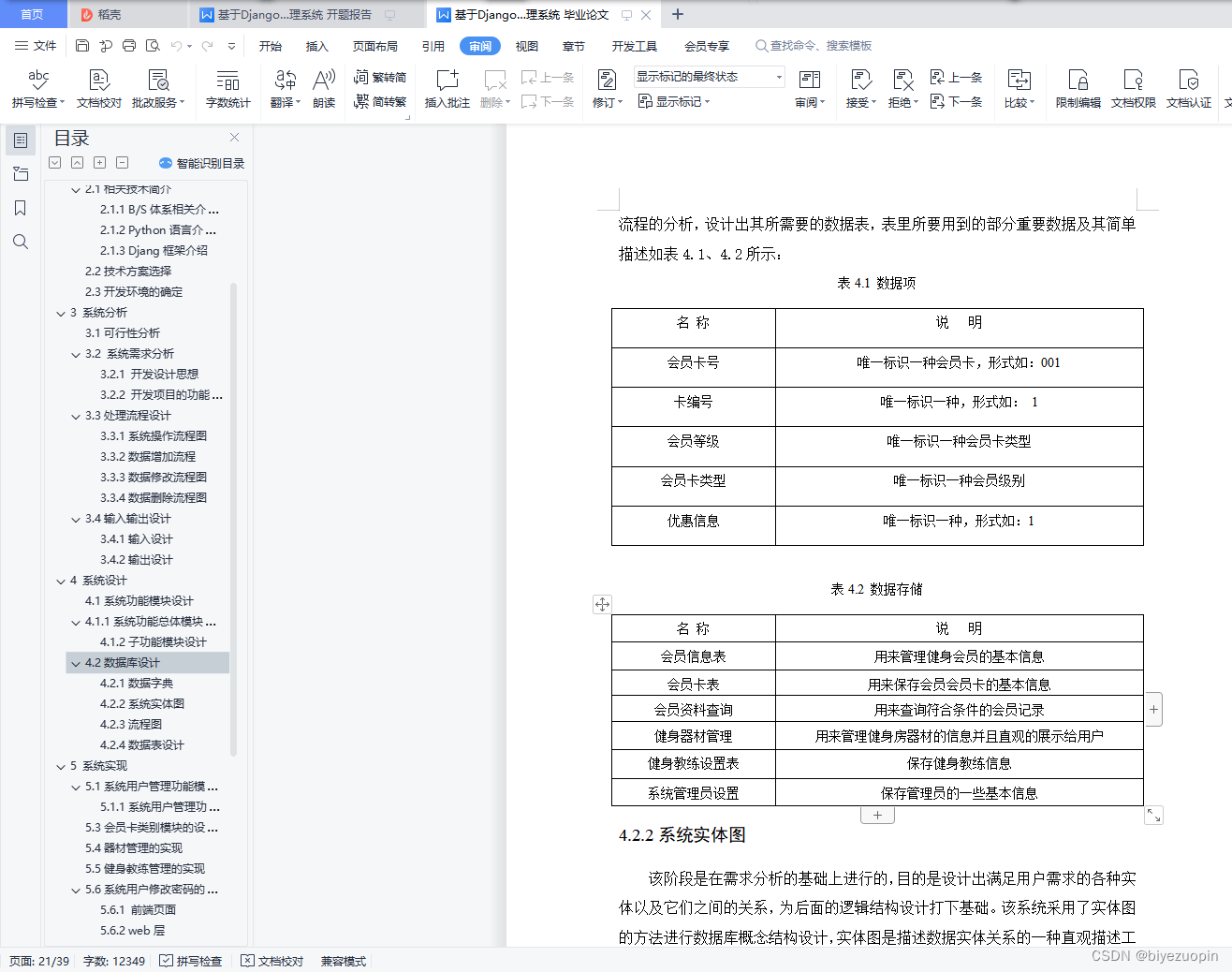The width and height of the screenshot is (1232, 972).
Task: Open a new document tab with plus
Action: pyautogui.click(x=678, y=14)
